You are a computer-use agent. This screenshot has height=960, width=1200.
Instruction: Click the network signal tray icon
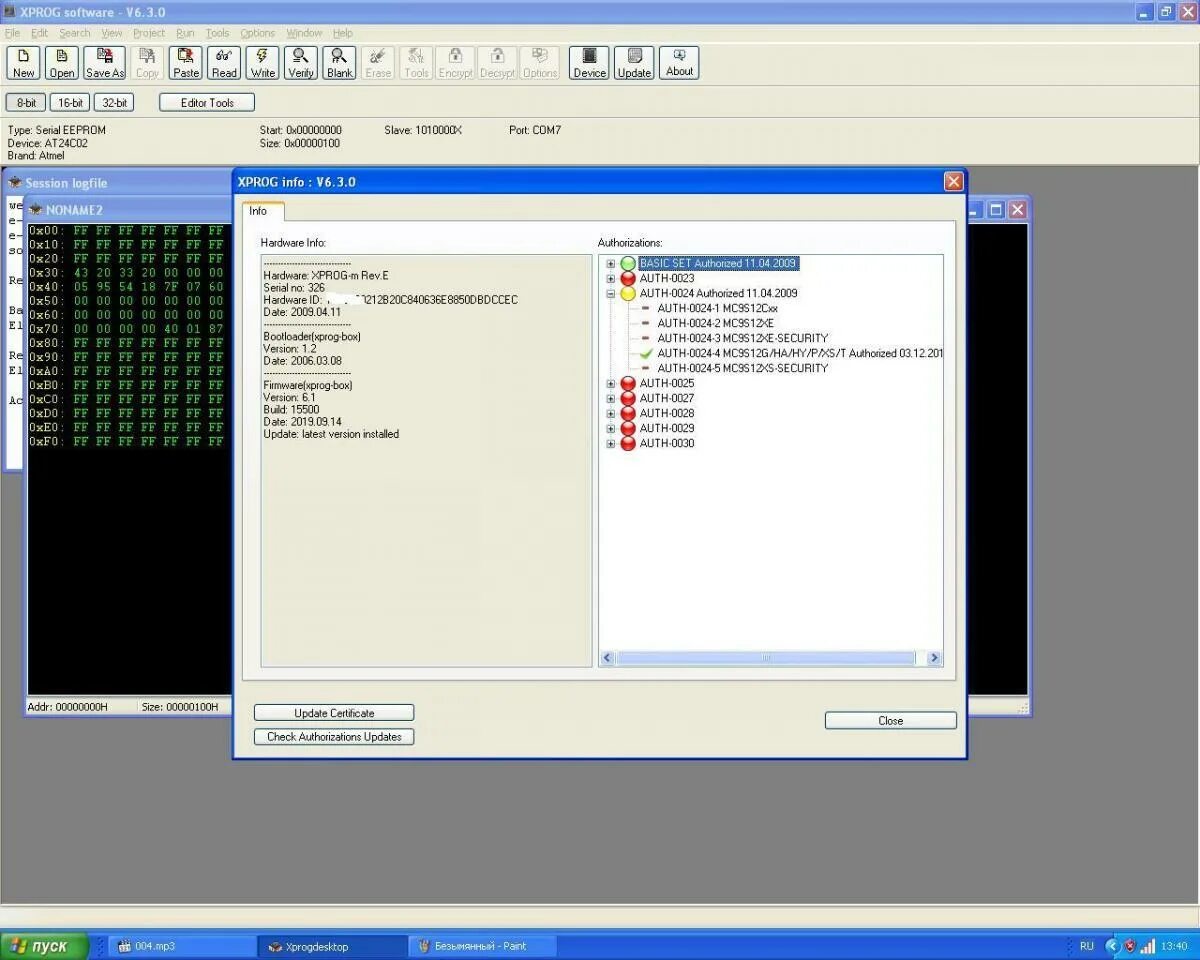1148,946
